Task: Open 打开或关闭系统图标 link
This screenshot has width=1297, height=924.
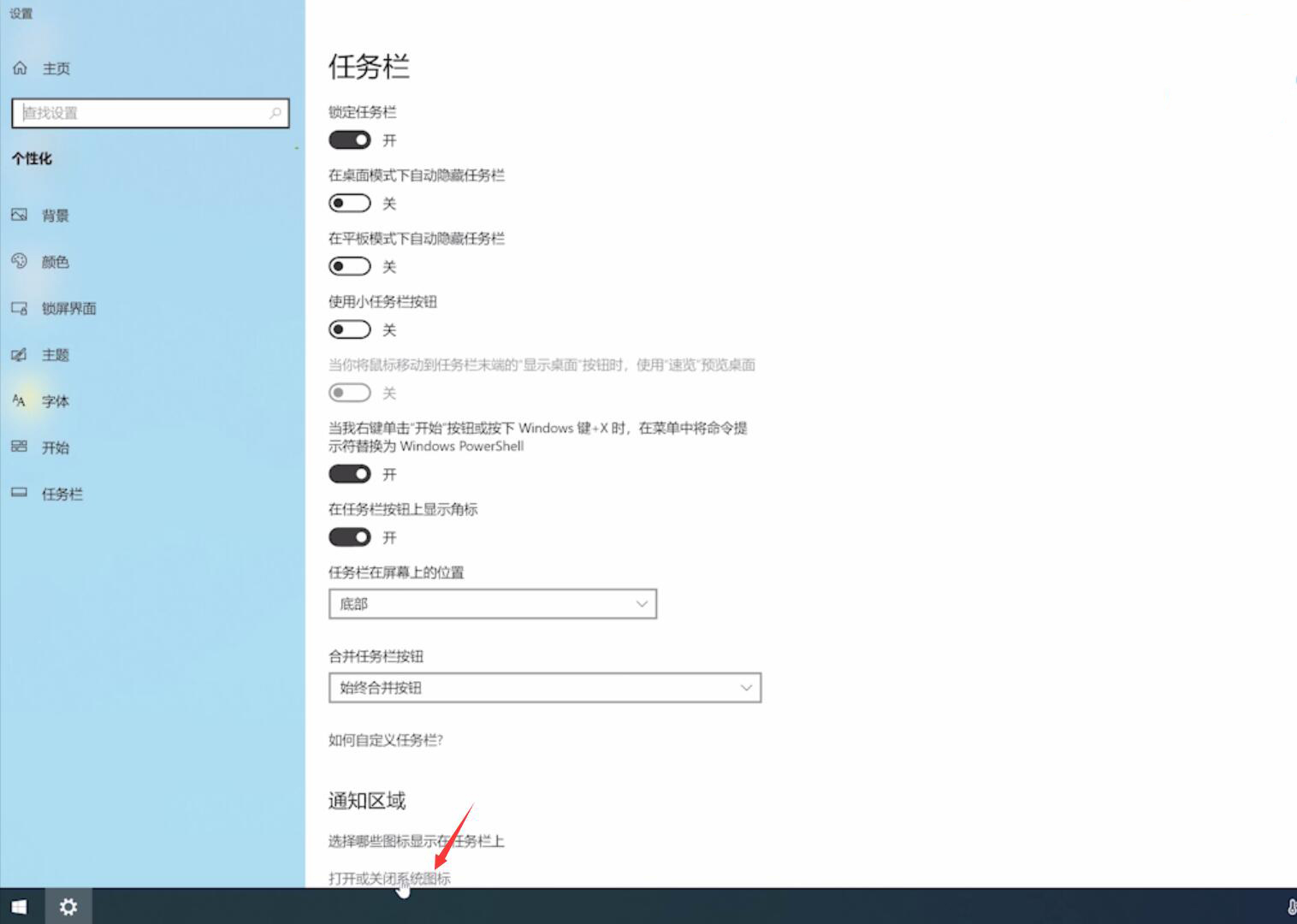Action: (x=389, y=879)
